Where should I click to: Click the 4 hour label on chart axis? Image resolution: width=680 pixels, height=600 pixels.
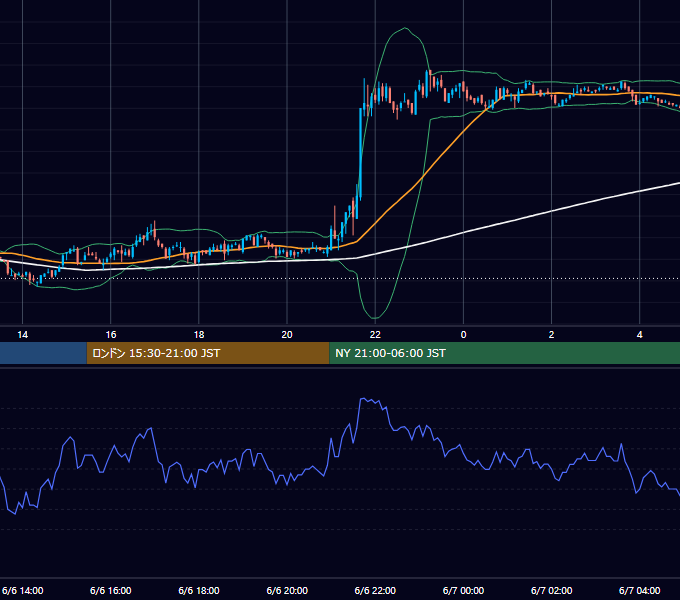639,335
